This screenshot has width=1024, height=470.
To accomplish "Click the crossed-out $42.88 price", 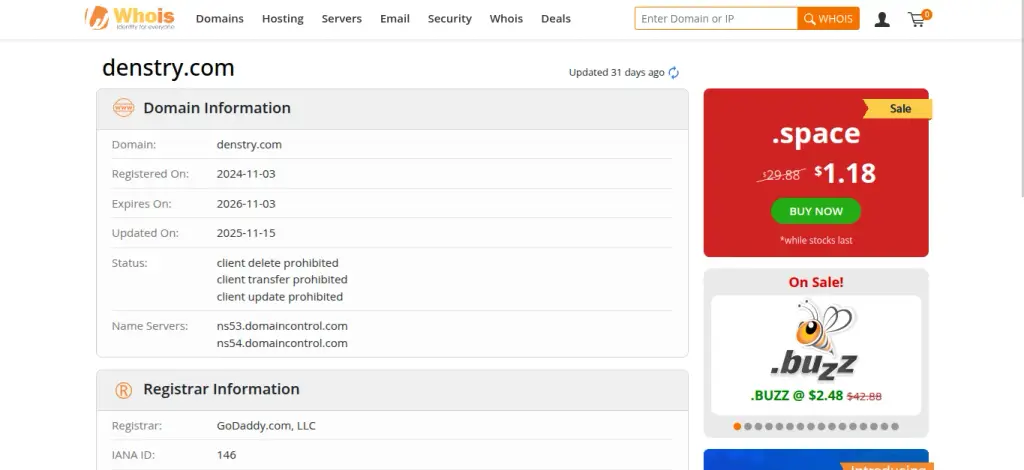I will [x=864, y=396].
